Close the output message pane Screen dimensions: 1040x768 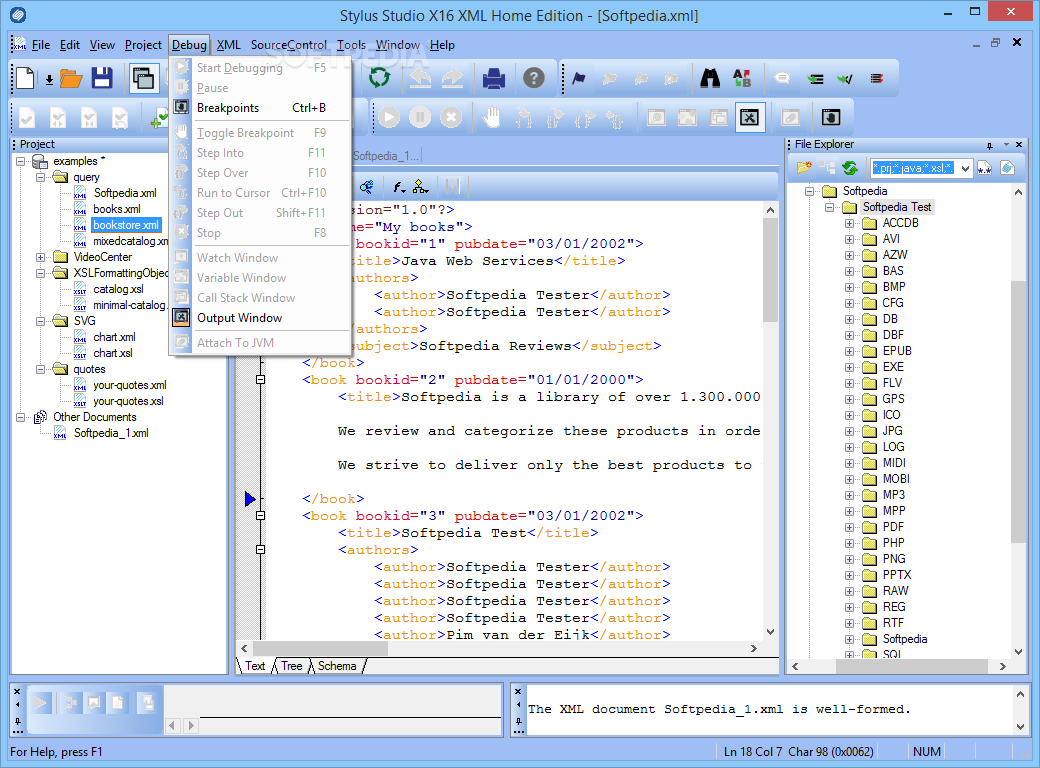click(x=518, y=691)
